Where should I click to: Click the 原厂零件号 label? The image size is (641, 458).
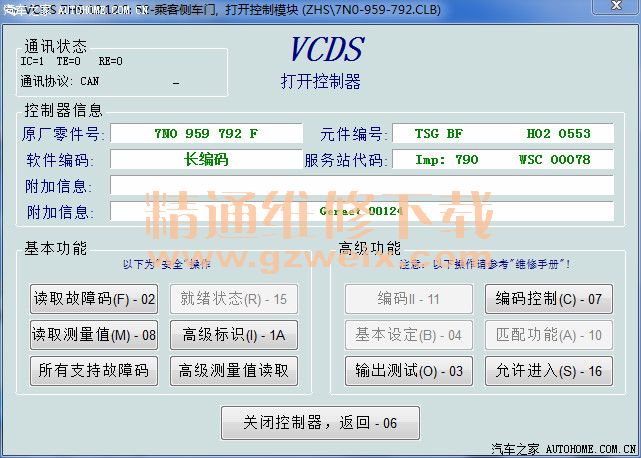61,134
